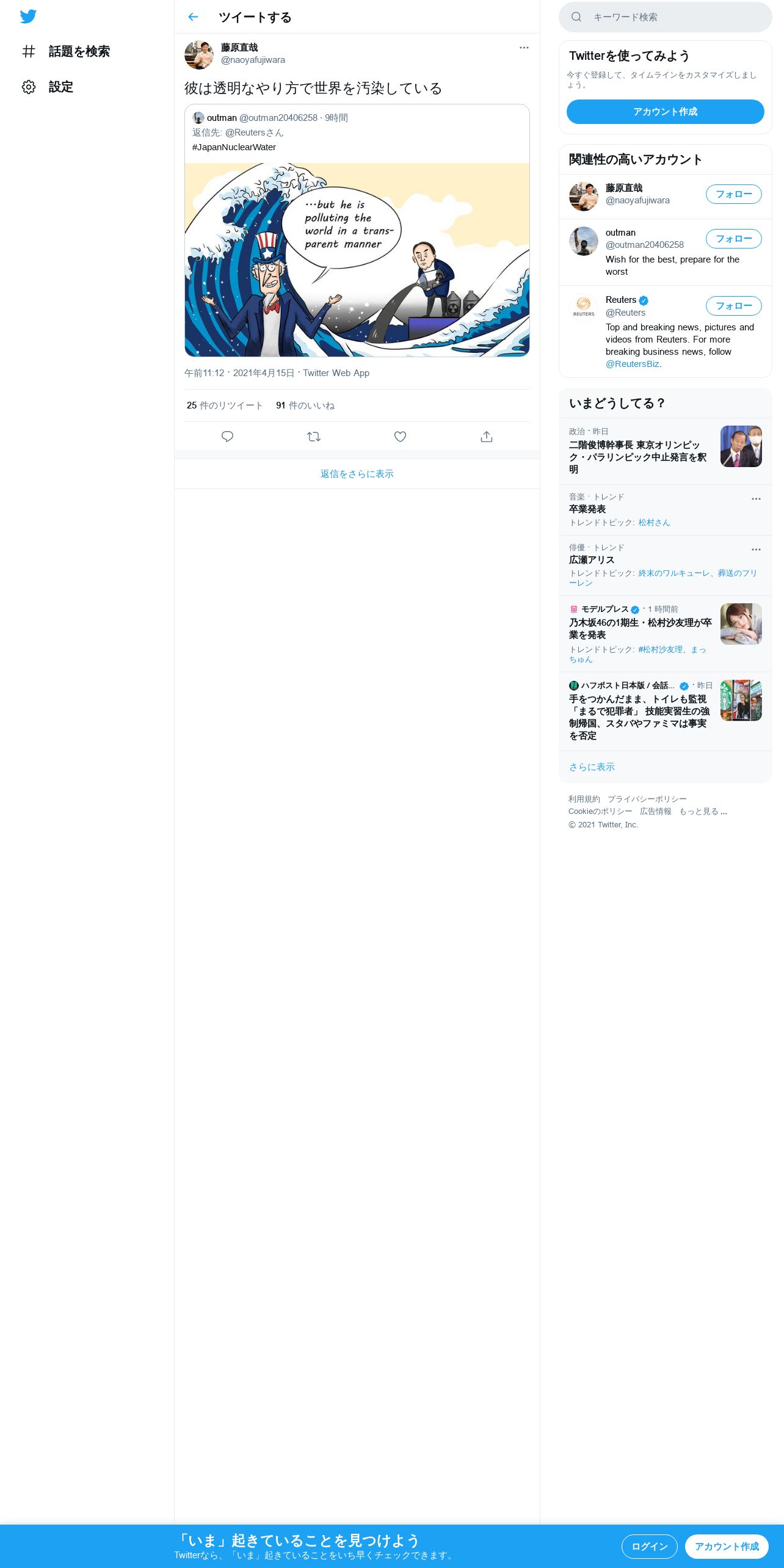Click the retweet icon
Image resolution: width=784 pixels, height=1568 pixels.
coord(314,437)
